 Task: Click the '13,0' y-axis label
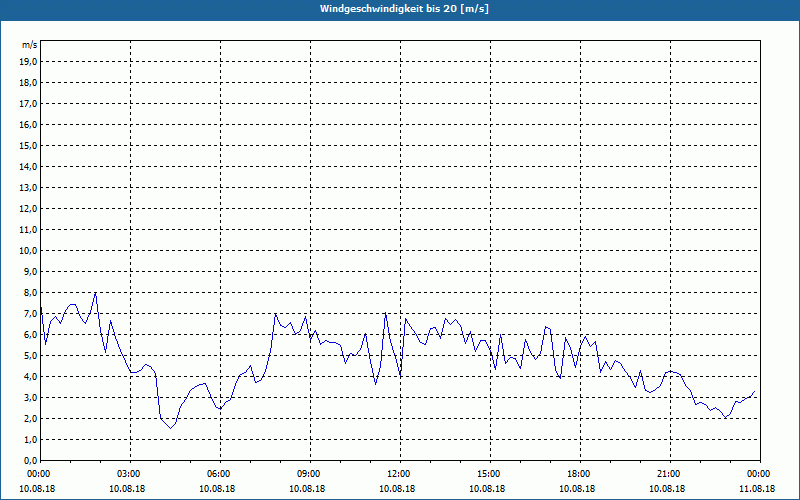[28, 188]
